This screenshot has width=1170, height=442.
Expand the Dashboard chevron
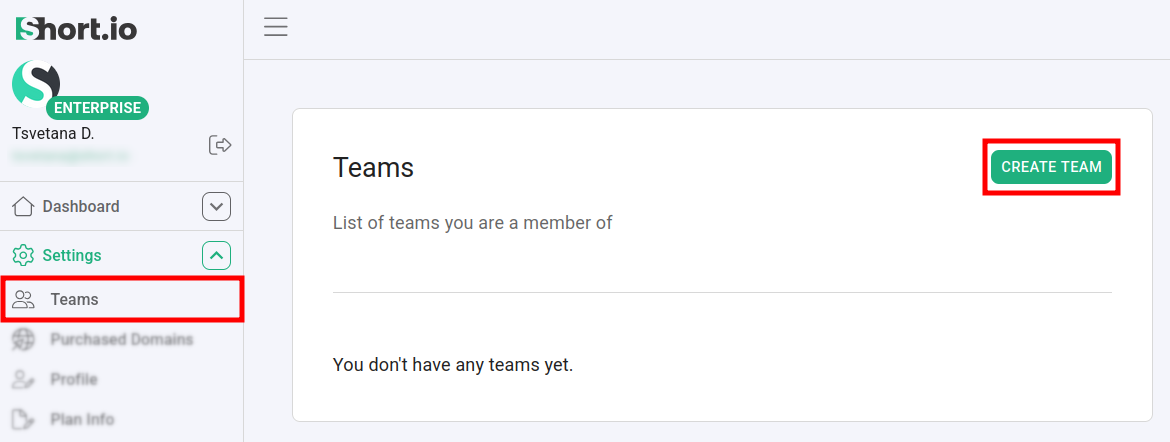[x=216, y=207]
